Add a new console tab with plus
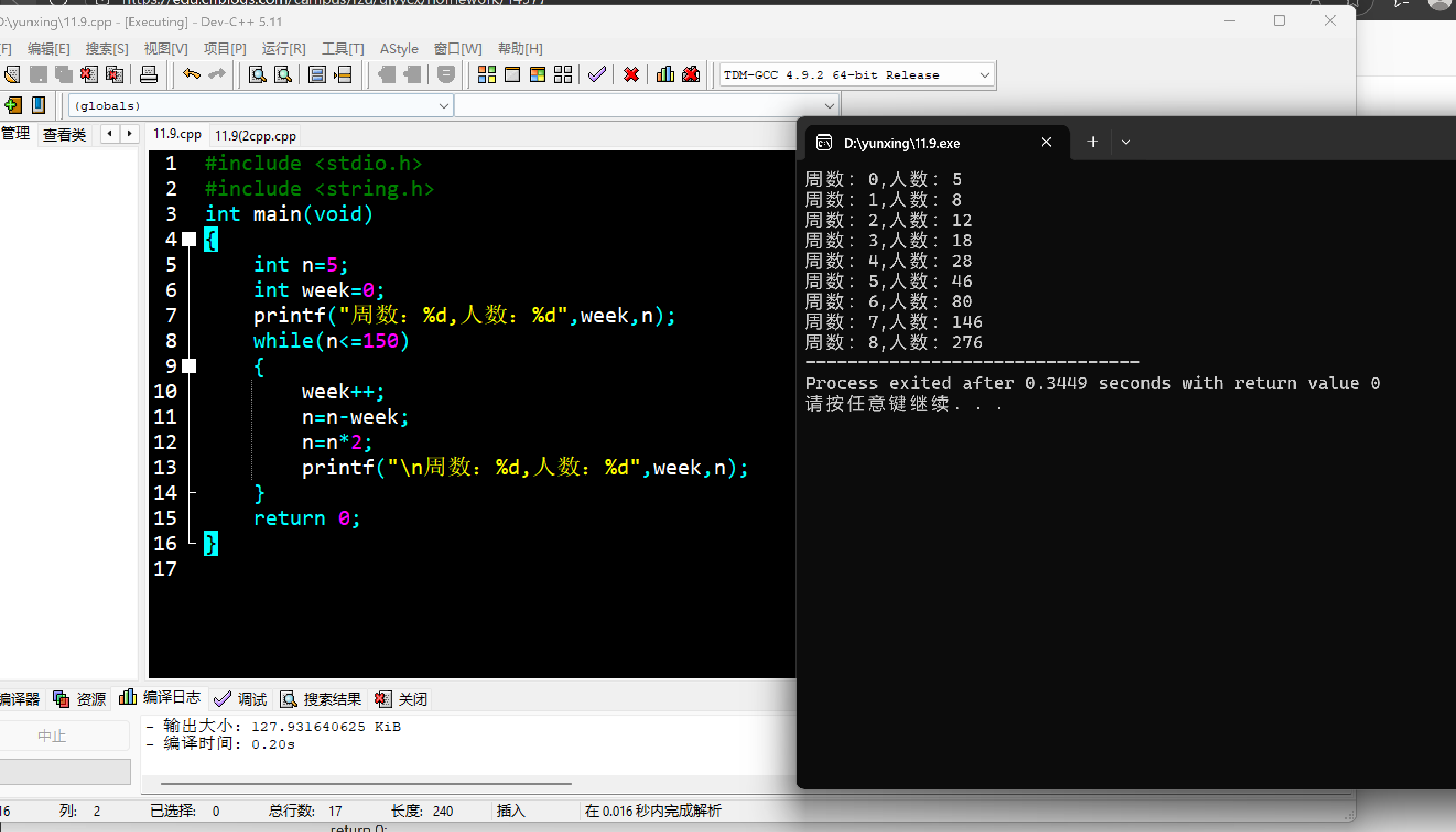The image size is (1456, 832). tap(1093, 142)
